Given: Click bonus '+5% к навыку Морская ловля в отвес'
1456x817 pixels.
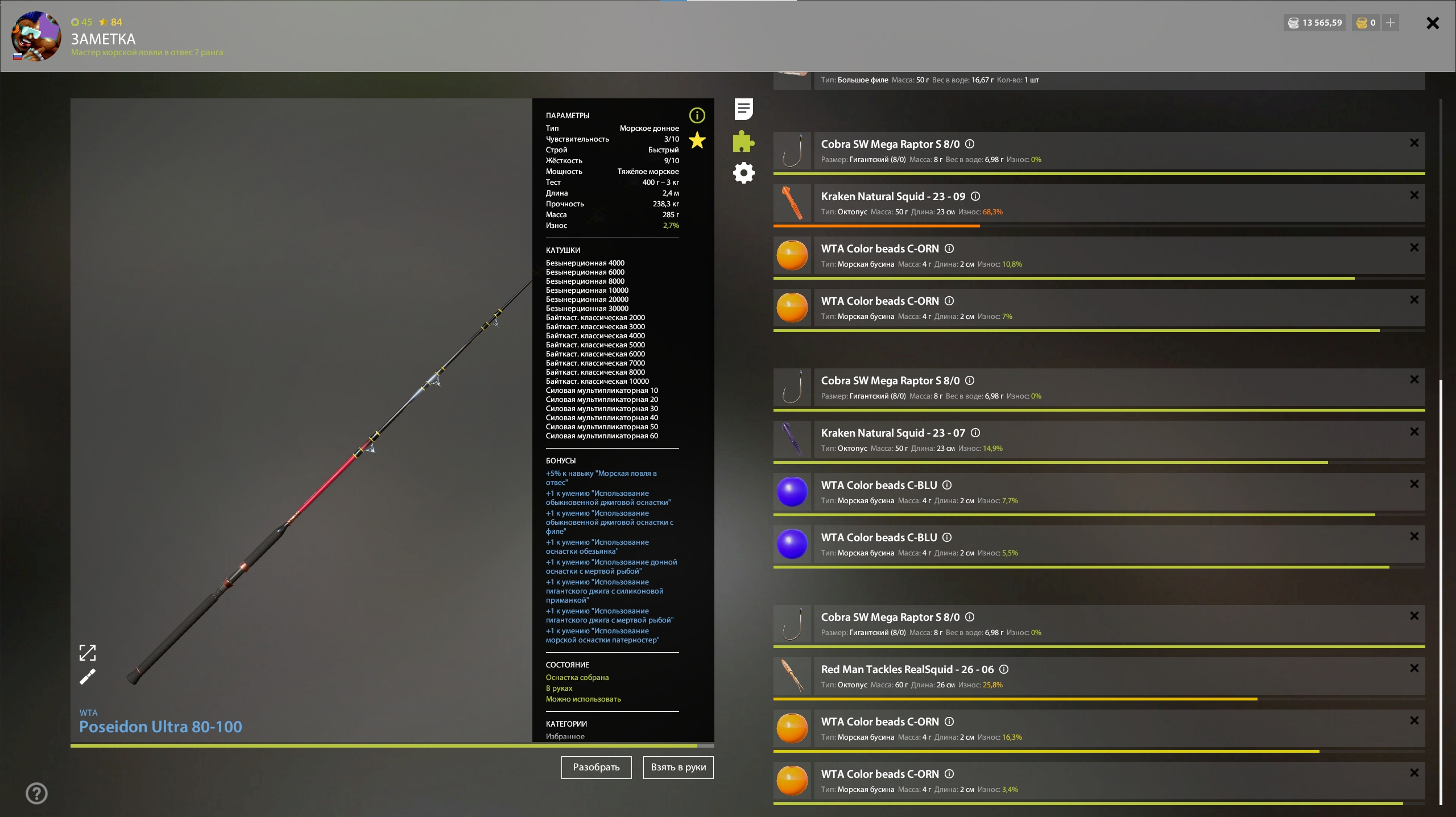Looking at the screenshot, I should 601,478.
